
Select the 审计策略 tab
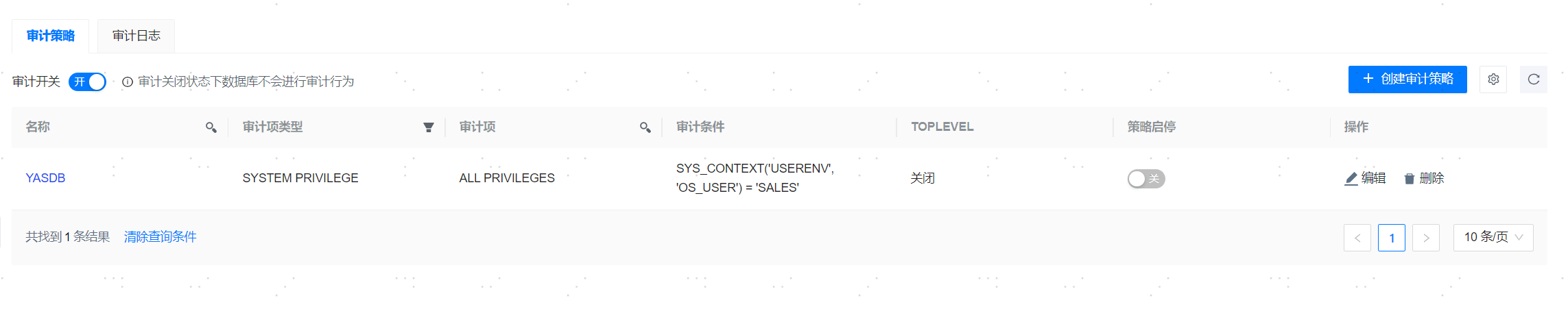(51, 36)
